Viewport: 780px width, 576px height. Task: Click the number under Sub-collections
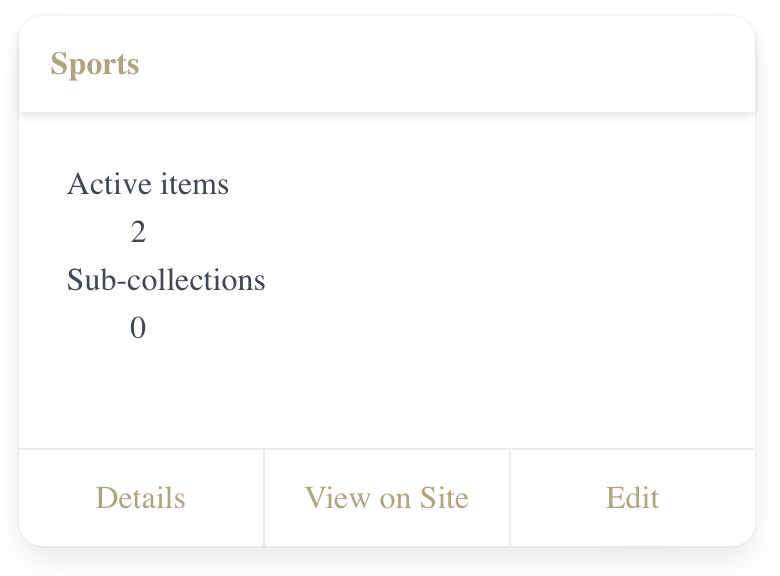click(138, 328)
